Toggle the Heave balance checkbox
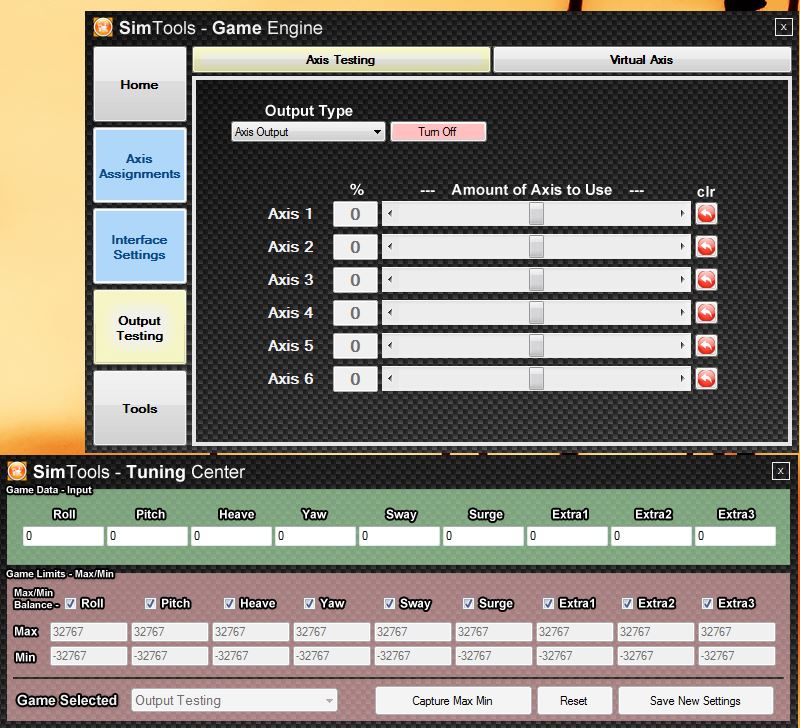Image resolution: width=800 pixels, height=728 pixels. [229, 603]
